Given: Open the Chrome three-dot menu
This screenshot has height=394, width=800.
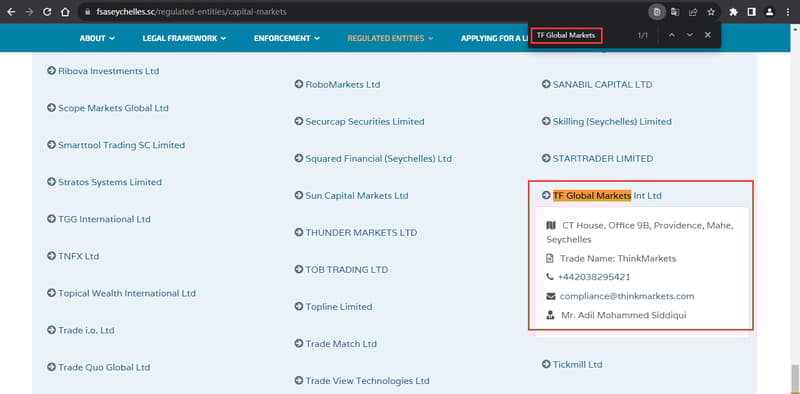Looking at the screenshot, I should 787,12.
